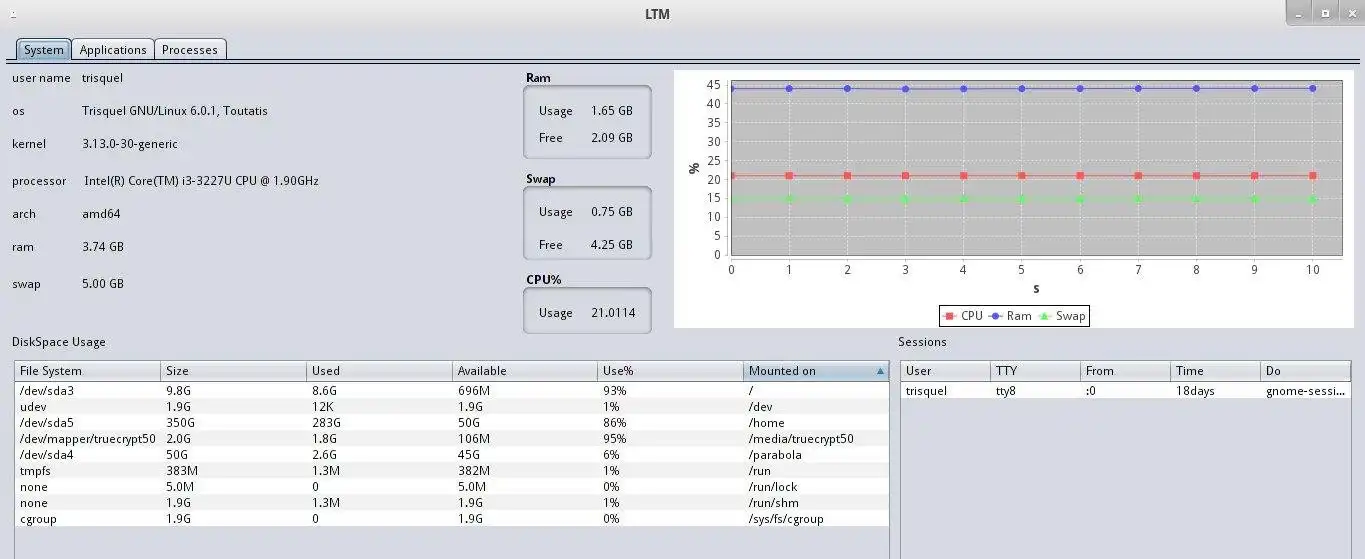Select the cgroup file system row
The height and width of the screenshot is (559, 1365).
coord(452,518)
